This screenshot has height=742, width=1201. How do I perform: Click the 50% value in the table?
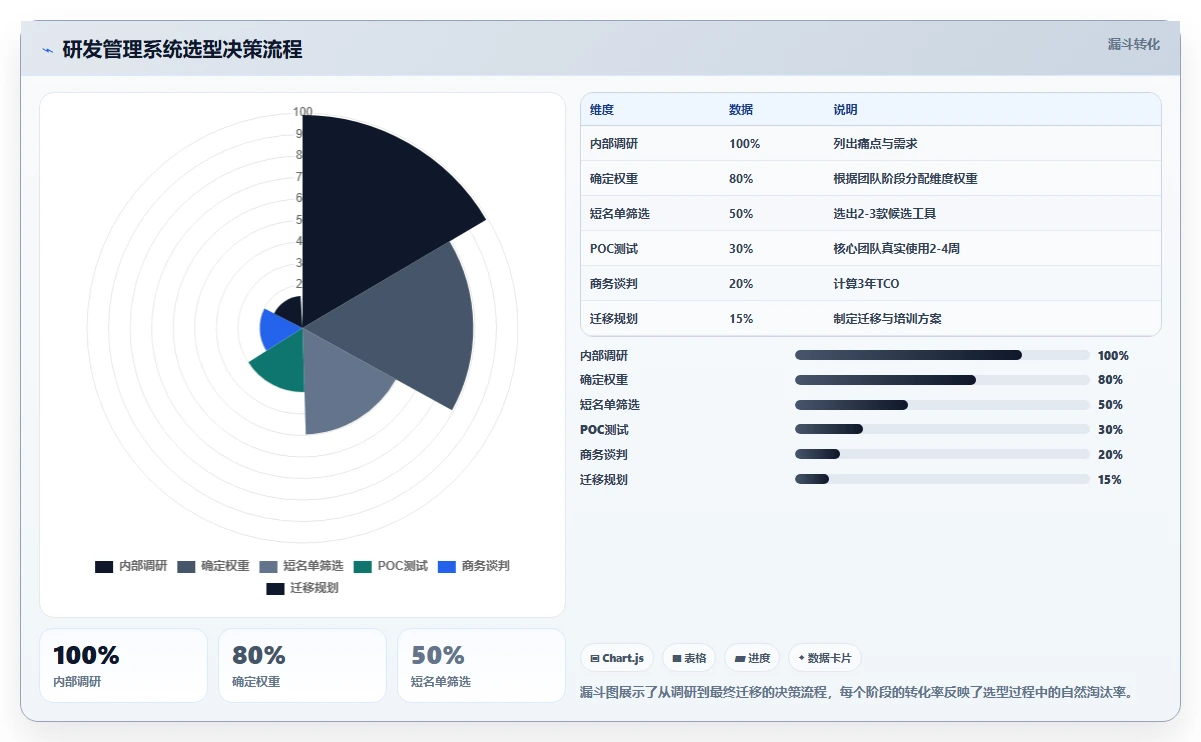pos(741,214)
